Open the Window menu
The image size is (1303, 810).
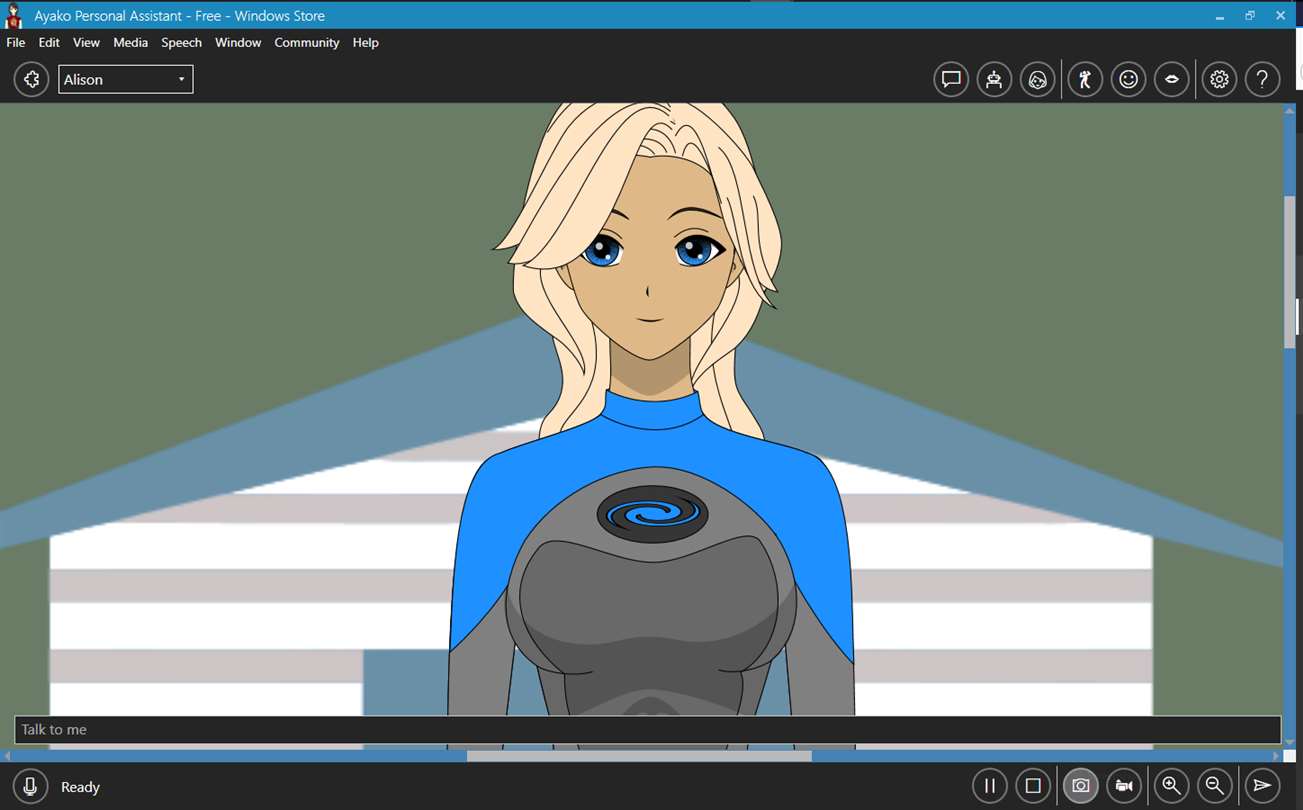click(238, 43)
